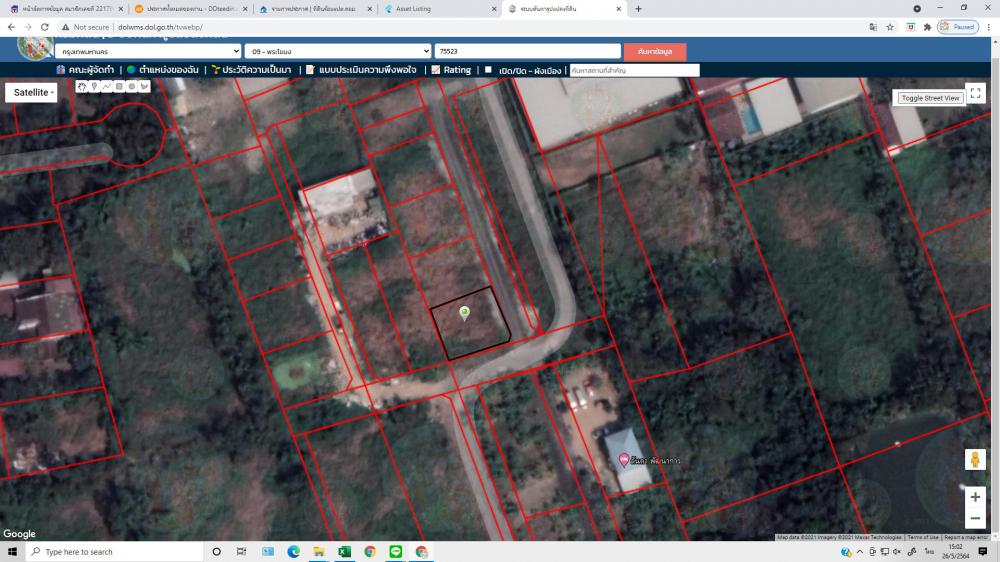
Task: Zoom out the map with minus button
Action: 975,518
